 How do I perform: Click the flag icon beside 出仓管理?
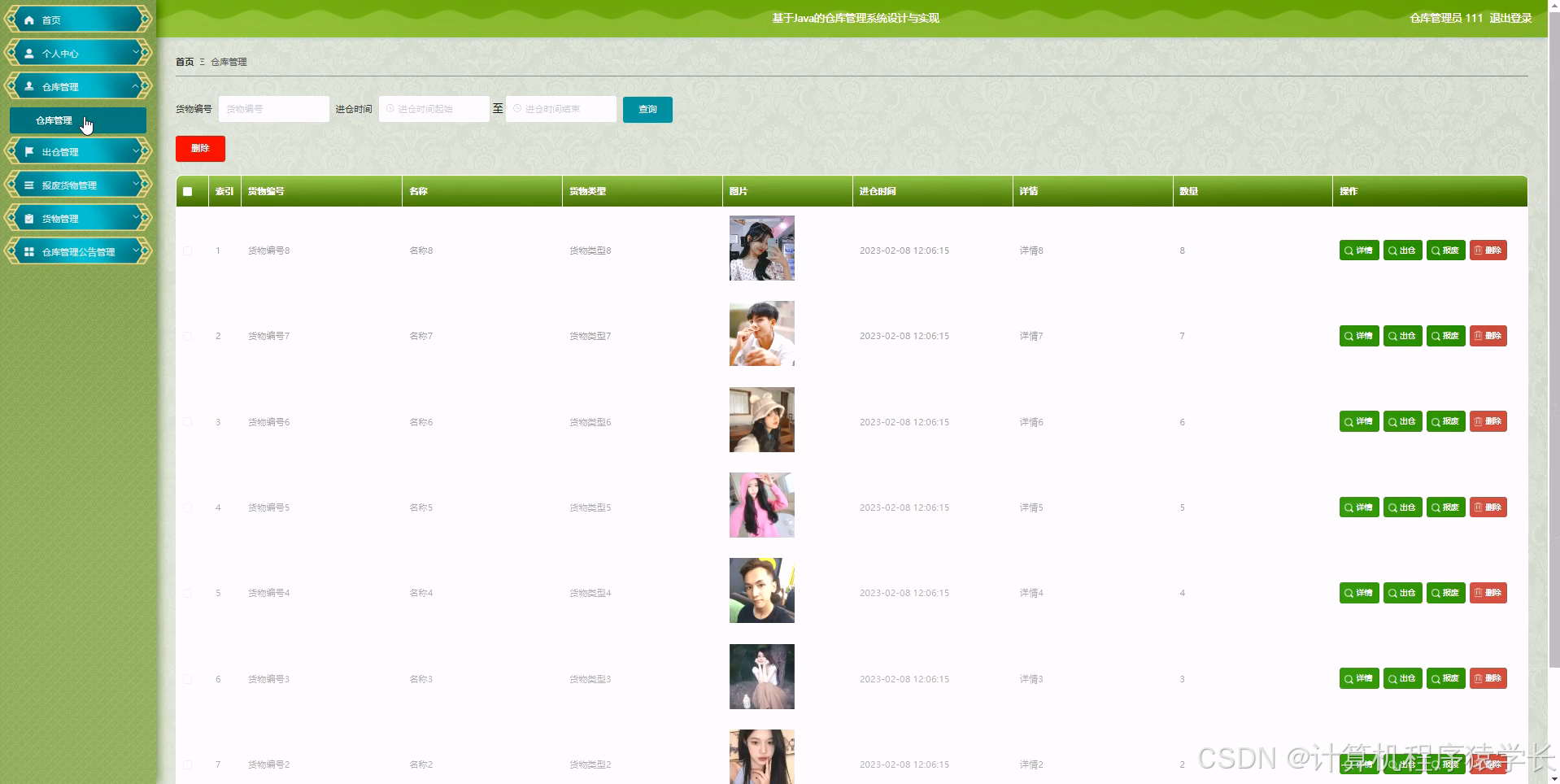coord(29,151)
